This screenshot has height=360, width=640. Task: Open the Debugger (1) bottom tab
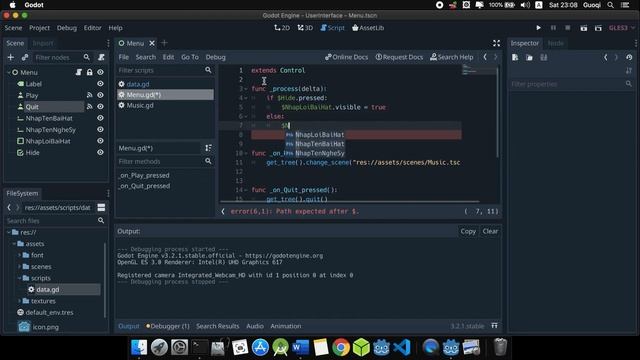[x=168, y=326]
